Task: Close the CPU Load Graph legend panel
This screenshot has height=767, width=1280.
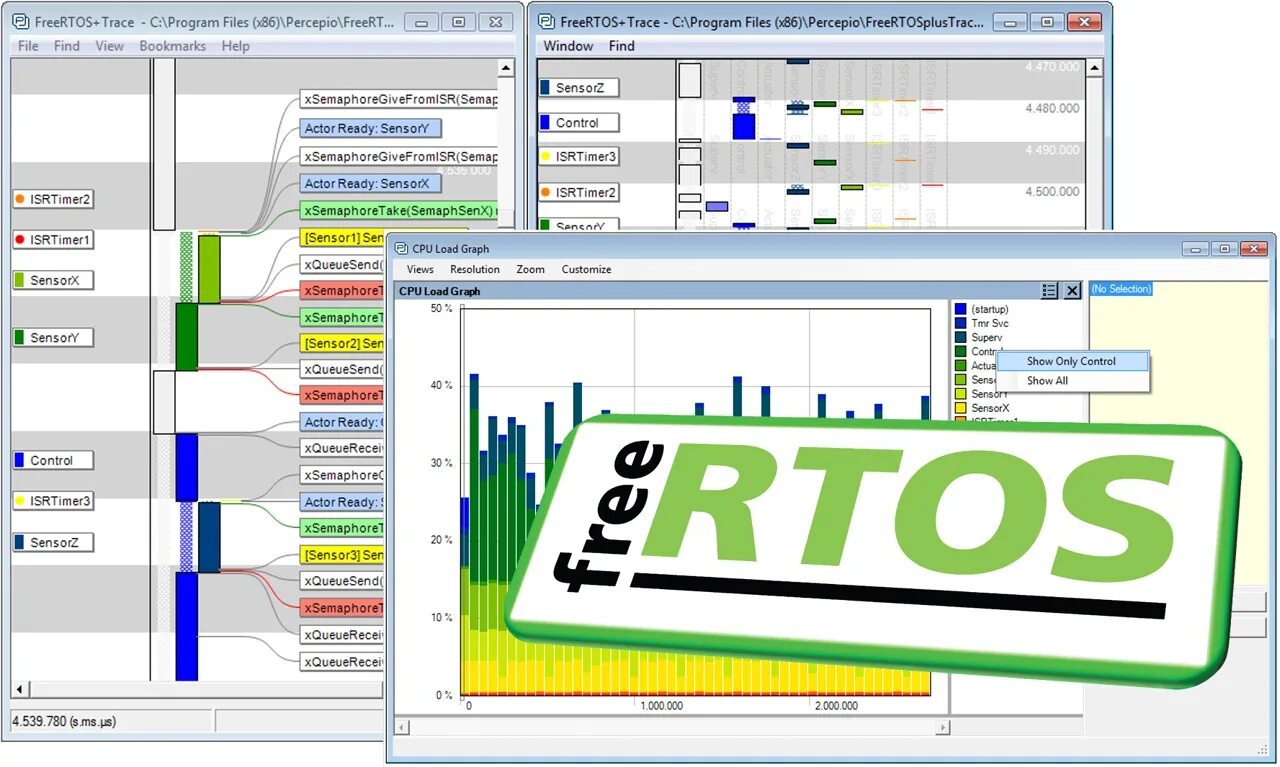Action: point(1072,290)
